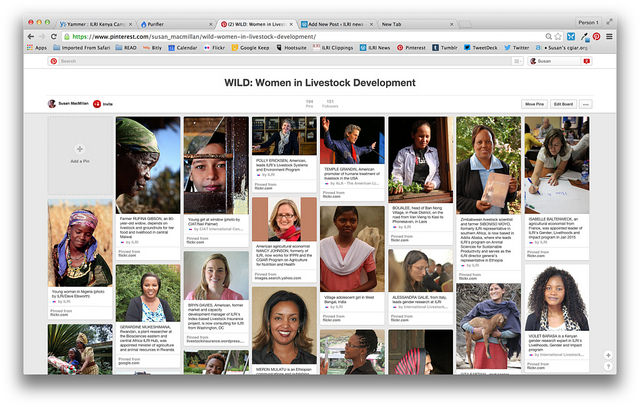The height and width of the screenshot is (407, 640).
Task: Open the Rufina Gibson farmer pin image
Action: [x=148, y=165]
